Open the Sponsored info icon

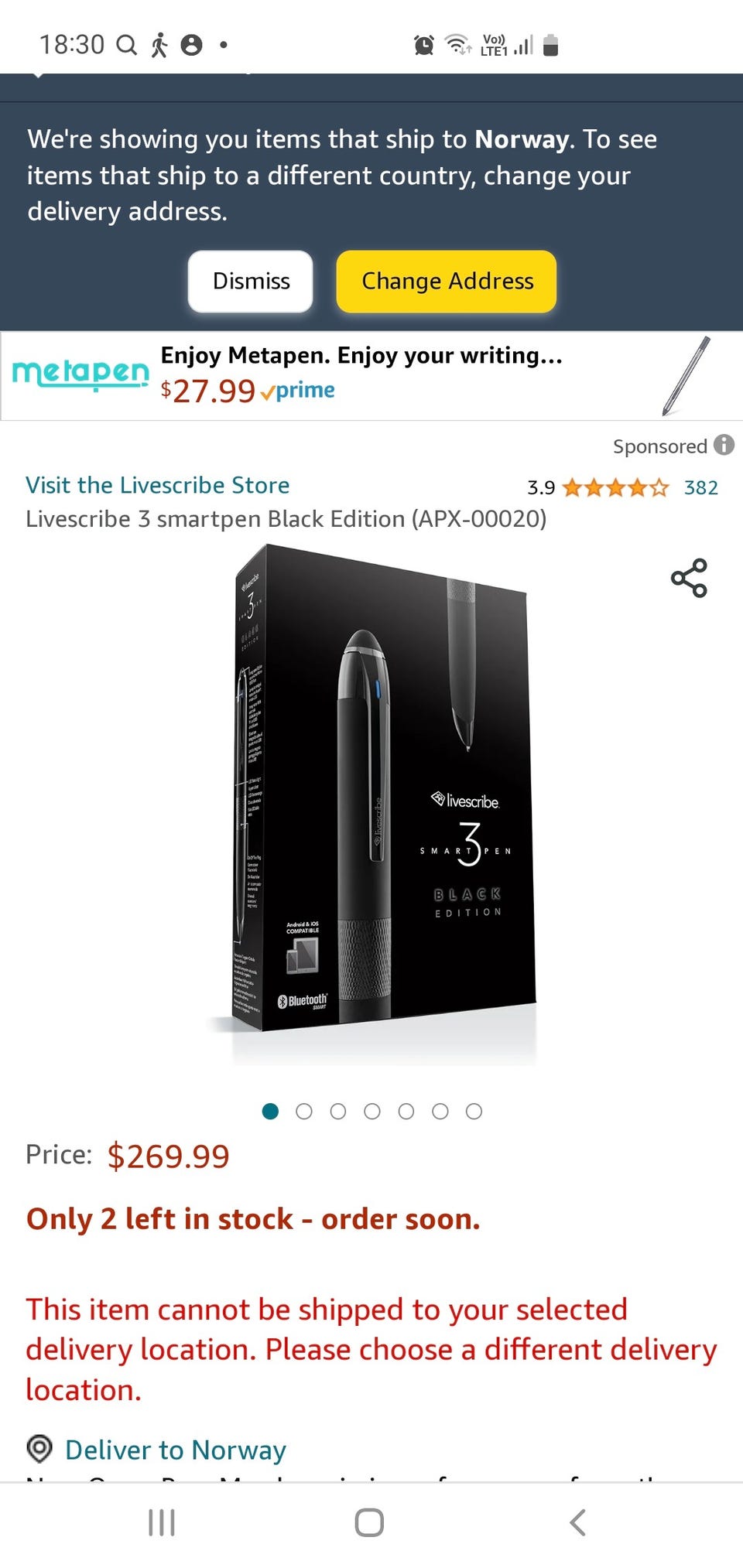point(724,445)
